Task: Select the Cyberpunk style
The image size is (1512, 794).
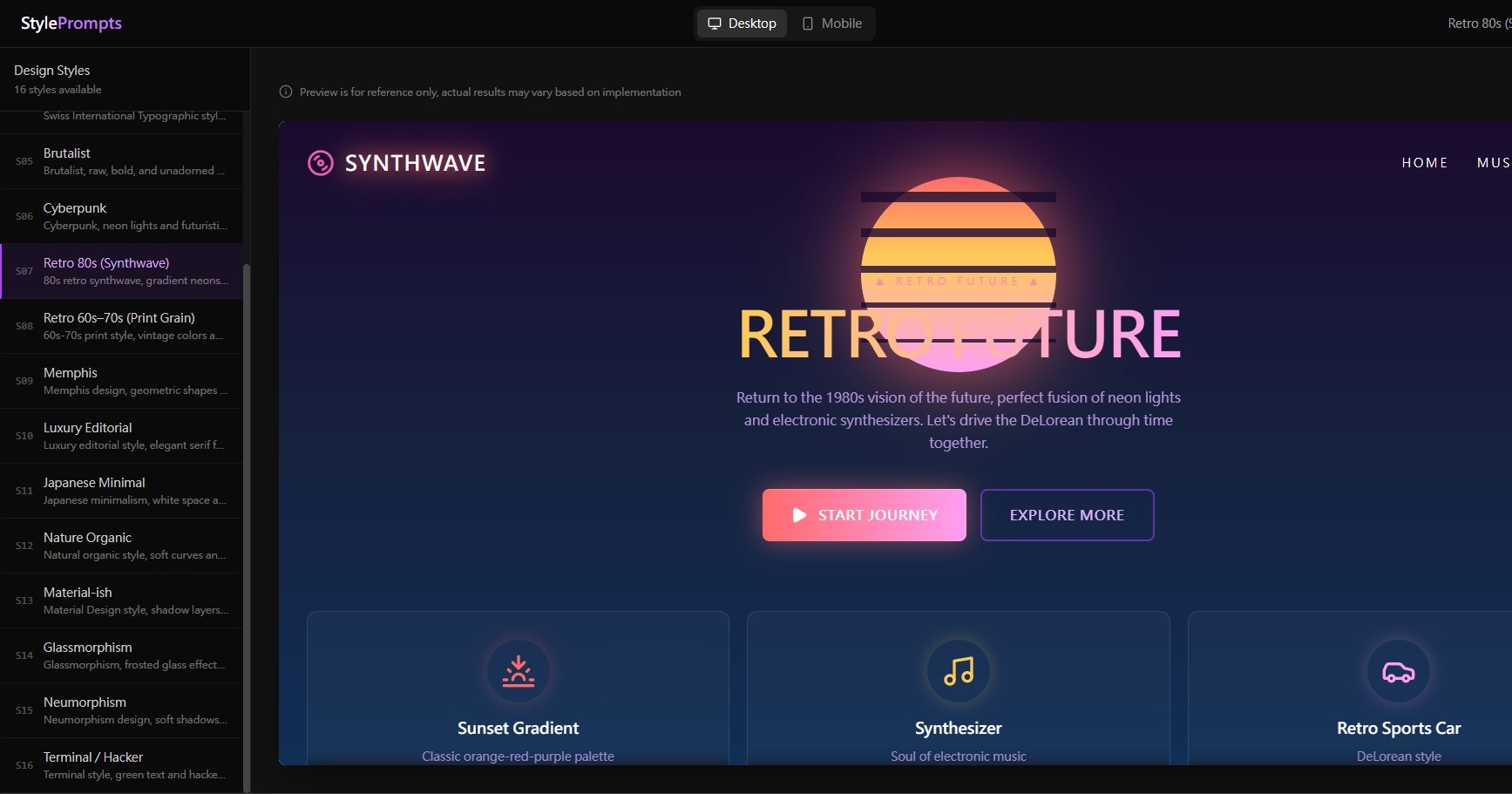Action: (x=122, y=216)
